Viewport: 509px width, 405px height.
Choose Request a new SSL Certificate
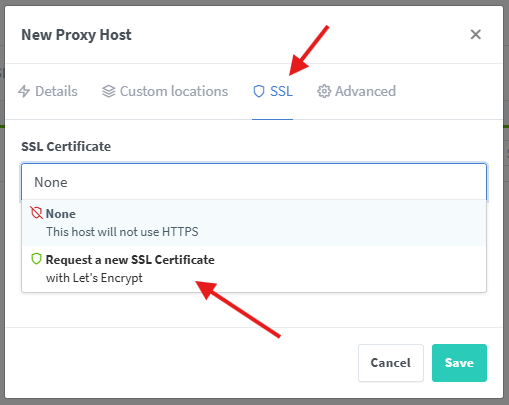[254, 269]
